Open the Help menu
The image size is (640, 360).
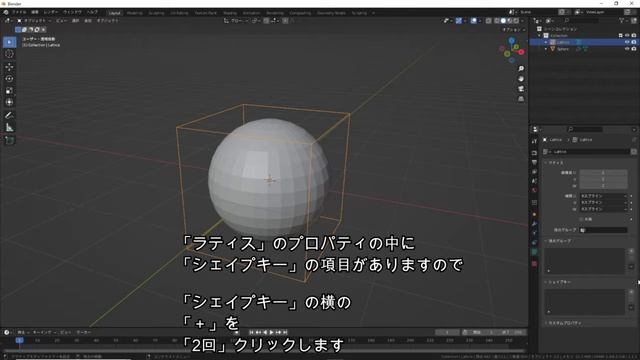click(x=93, y=12)
